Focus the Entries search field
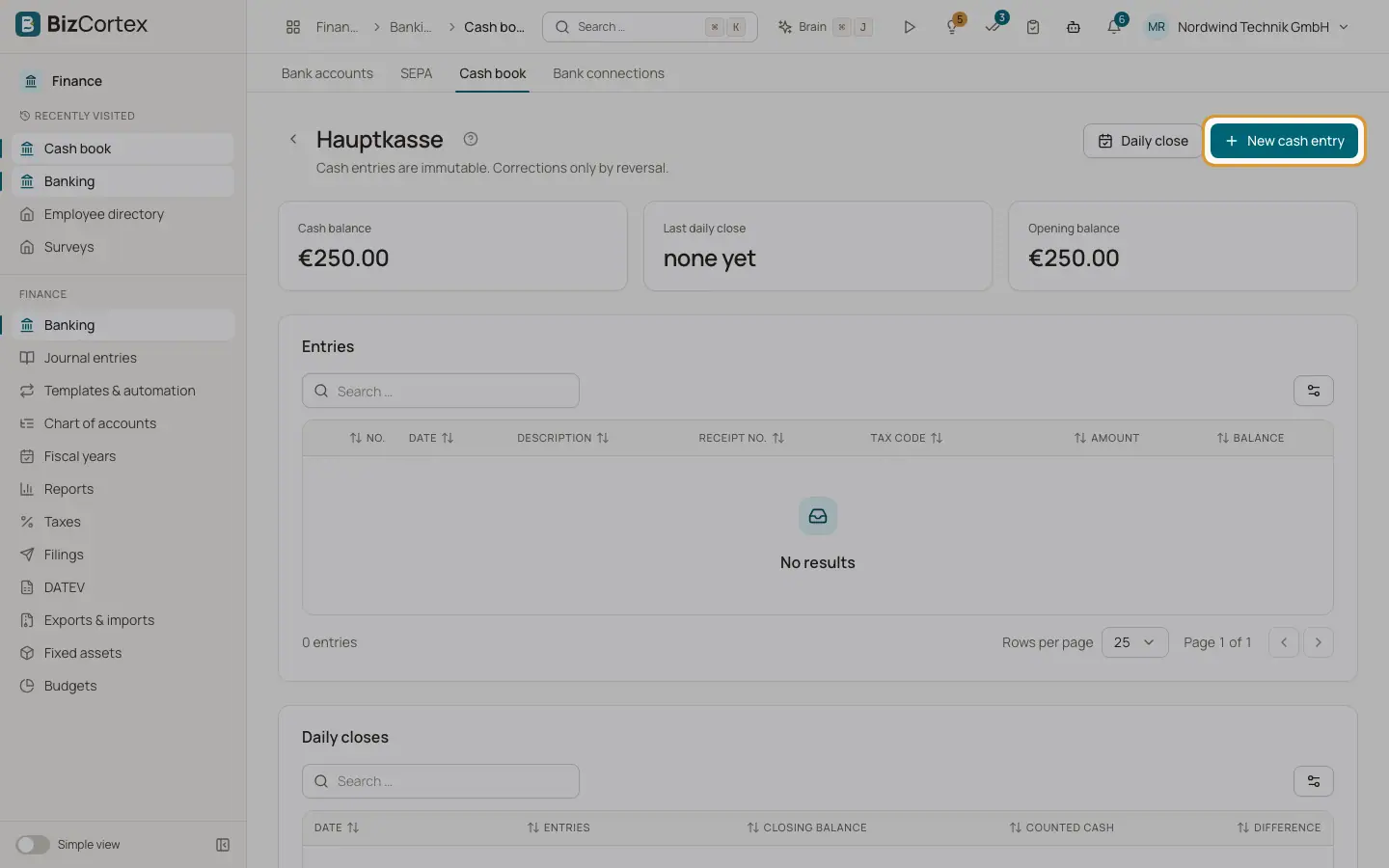The height and width of the screenshot is (868, 1389). 441,391
